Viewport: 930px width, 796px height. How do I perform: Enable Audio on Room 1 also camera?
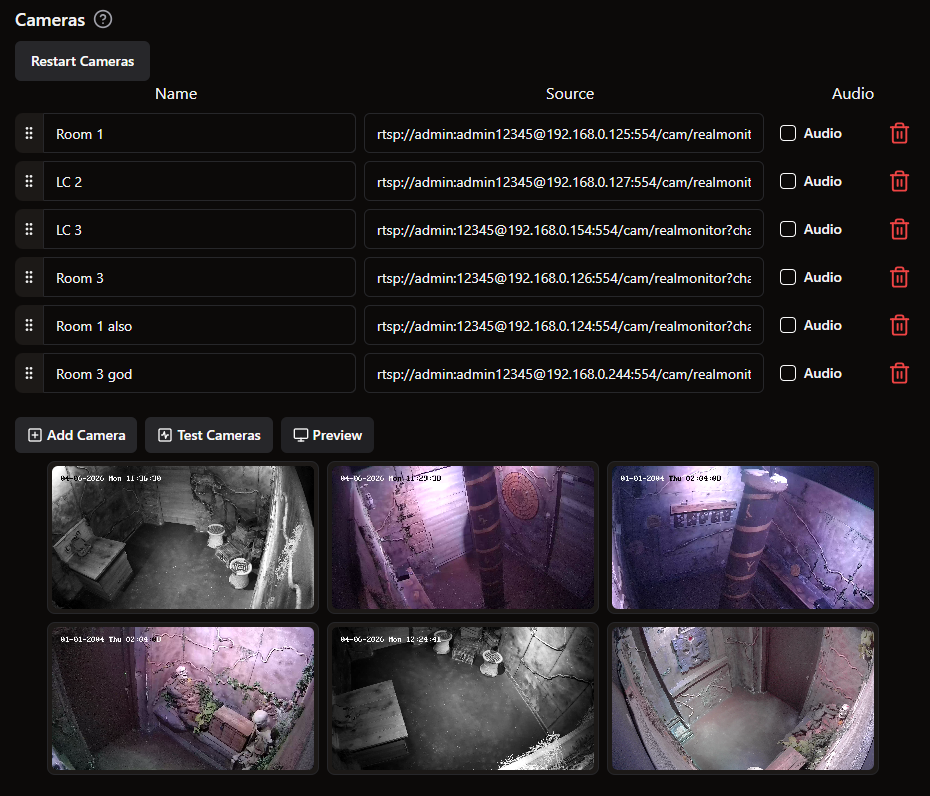pos(788,325)
